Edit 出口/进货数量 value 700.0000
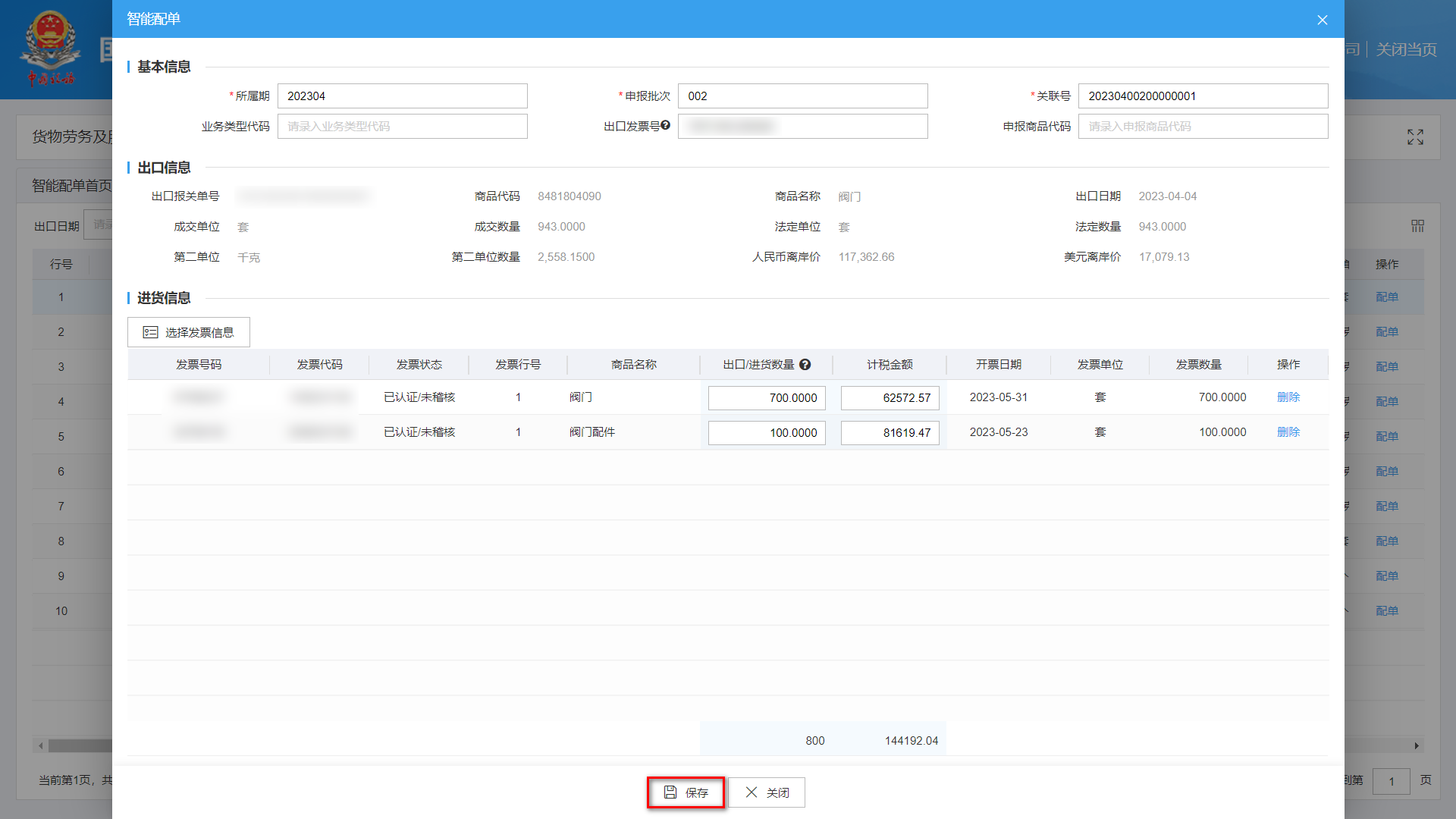The width and height of the screenshot is (1456, 819). pos(766,398)
